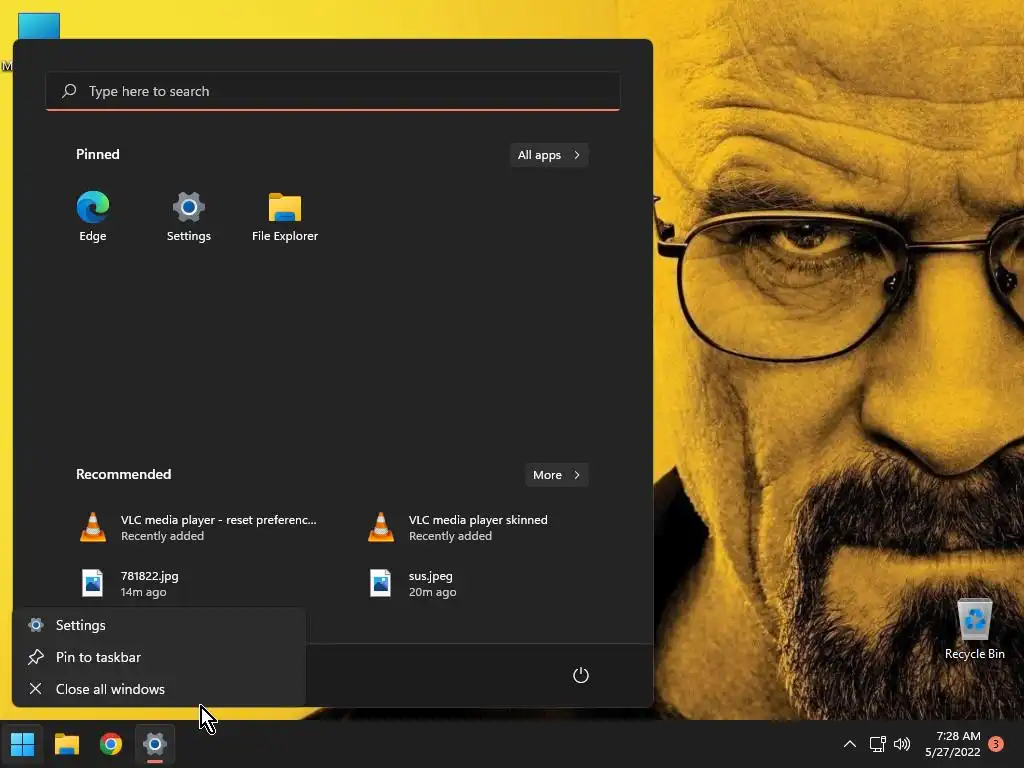
Task: Select the blue desktop icon at top-left
Action: (39, 26)
